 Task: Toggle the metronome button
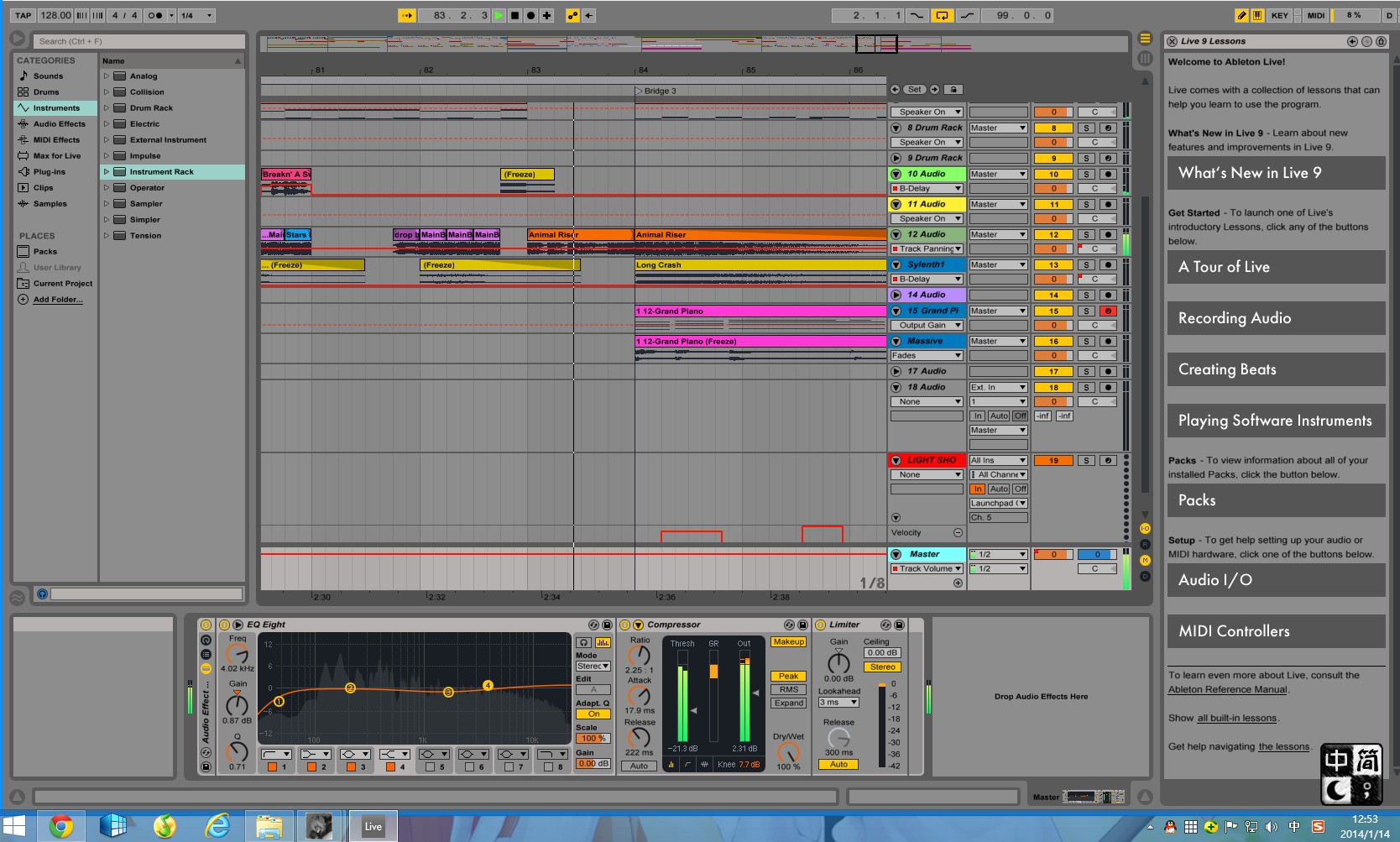pos(154,15)
